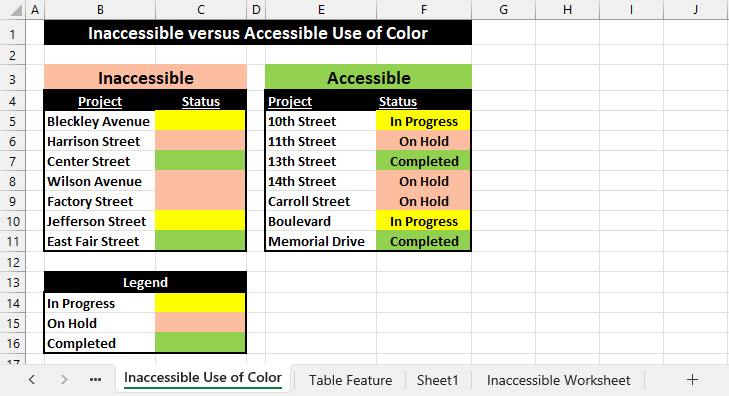The width and height of the screenshot is (729, 396).
Task: Go to next sheet tab arrow
Action: click(64, 380)
